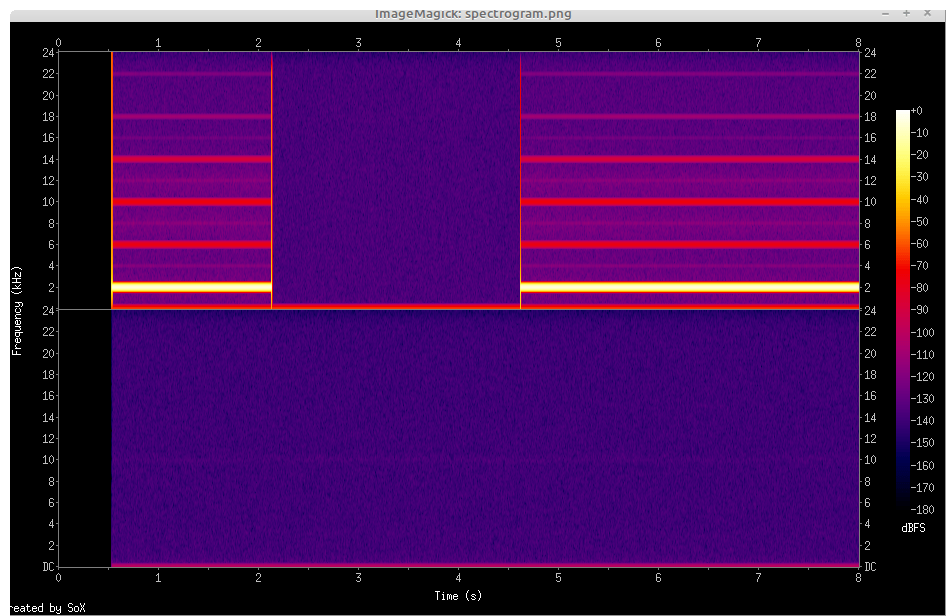
Task: Click the -70 value on the dBFS scale
Action: coord(920,266)
